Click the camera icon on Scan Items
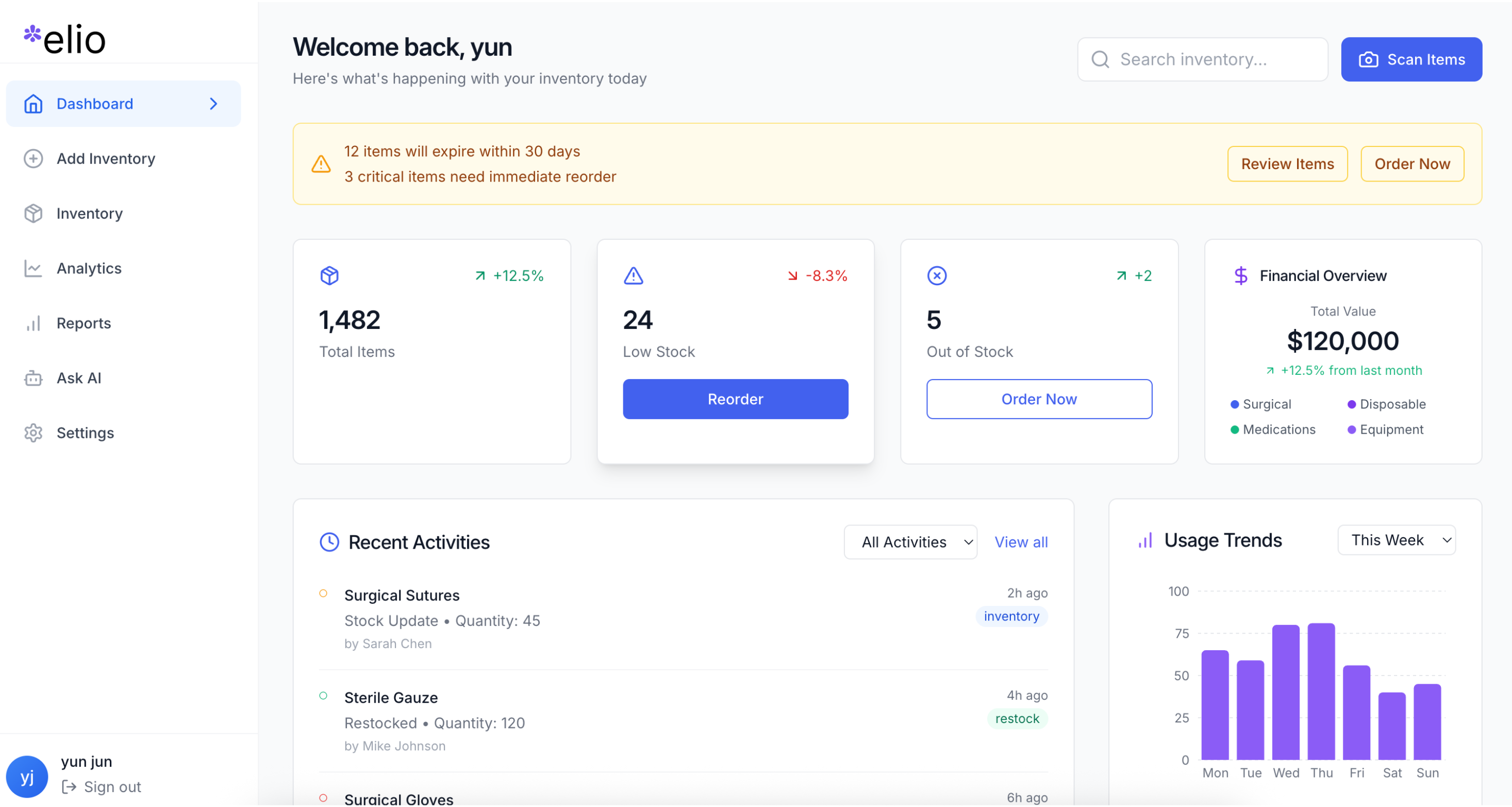The height and width of the screenshot is (807, 1512). tap(1369, 59)
